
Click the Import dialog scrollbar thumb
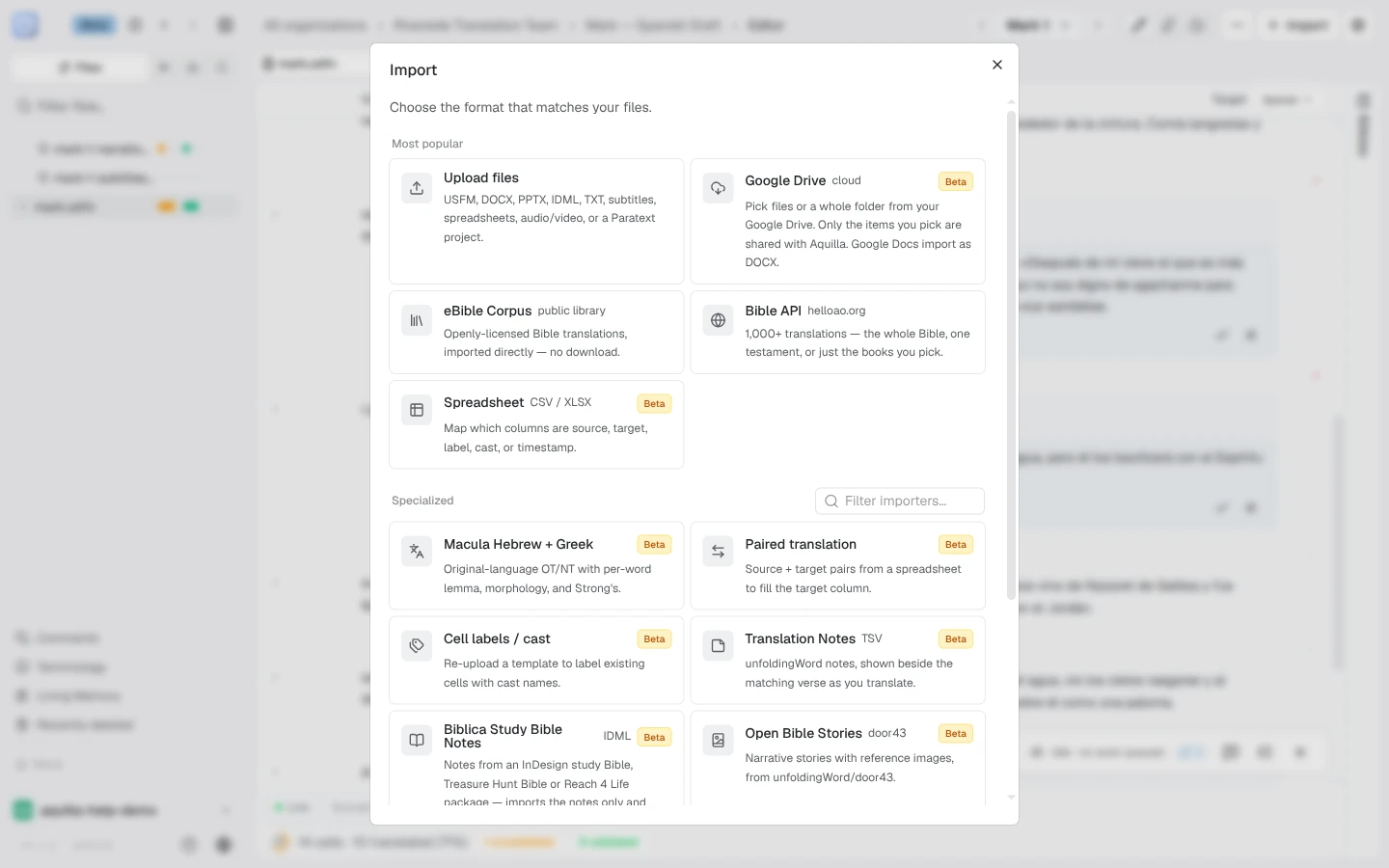[1011, 355]
